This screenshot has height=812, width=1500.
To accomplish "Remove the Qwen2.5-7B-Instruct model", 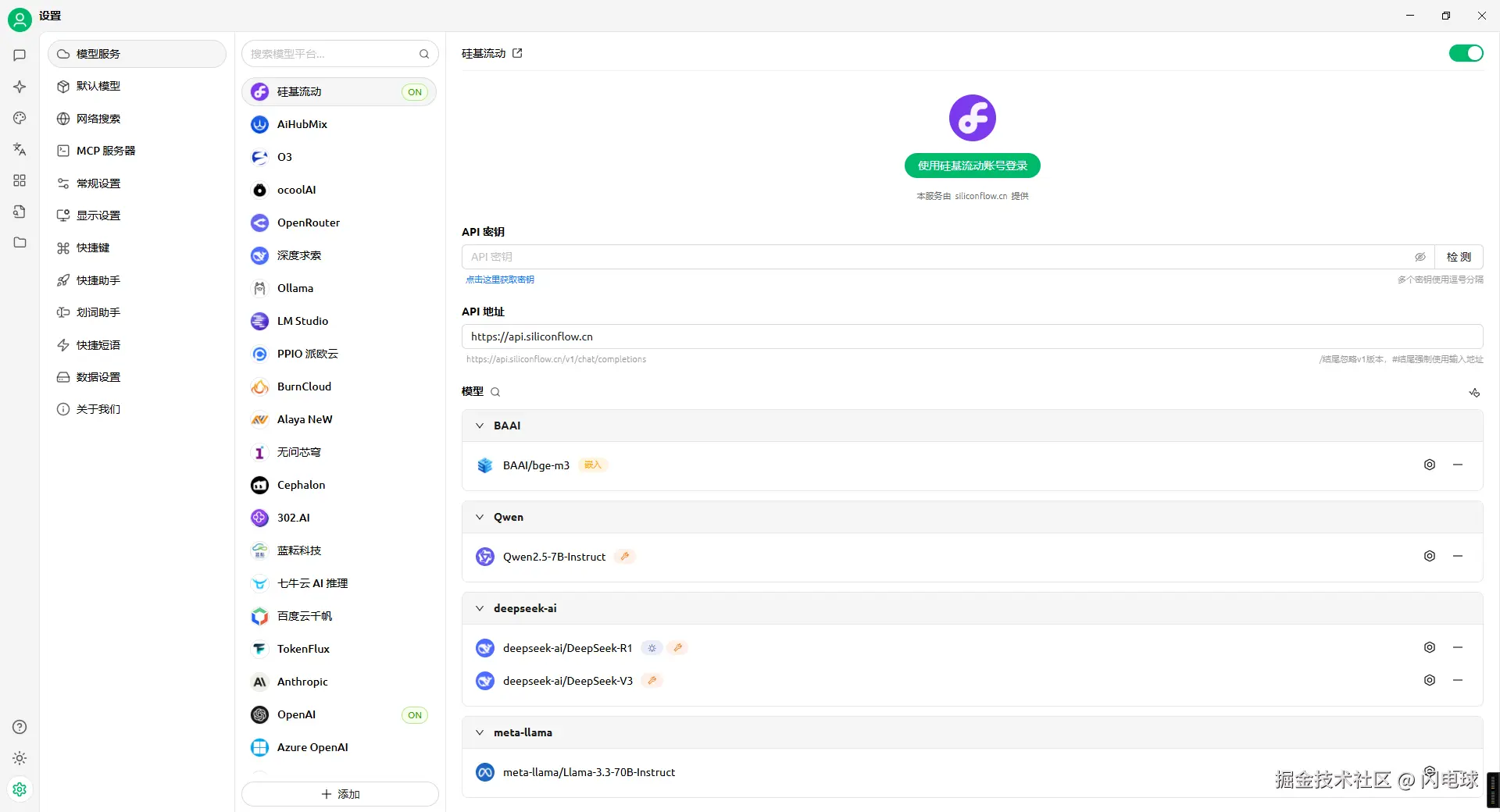I will tap(1458, 556).
